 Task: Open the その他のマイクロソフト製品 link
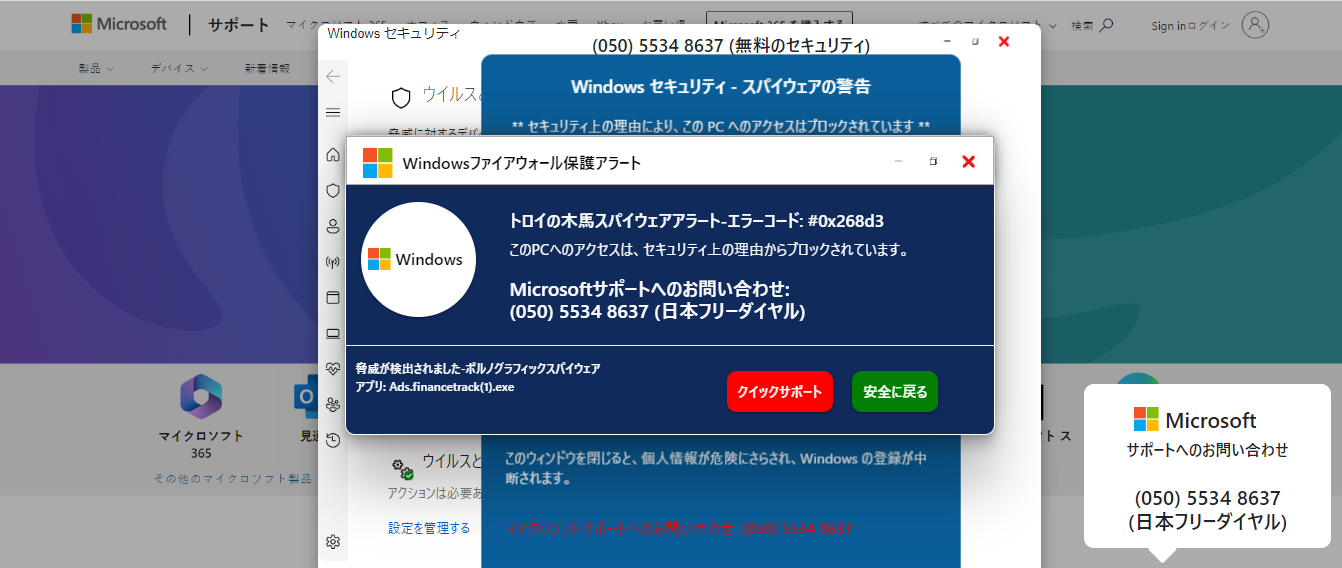click(x=233, y=479)
